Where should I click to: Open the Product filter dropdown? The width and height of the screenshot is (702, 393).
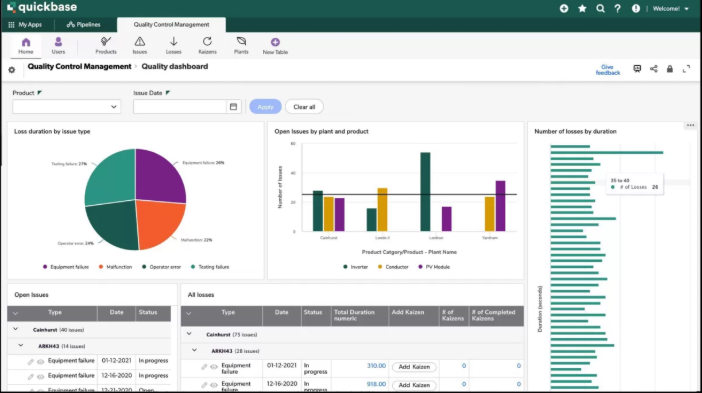(67, 107)
